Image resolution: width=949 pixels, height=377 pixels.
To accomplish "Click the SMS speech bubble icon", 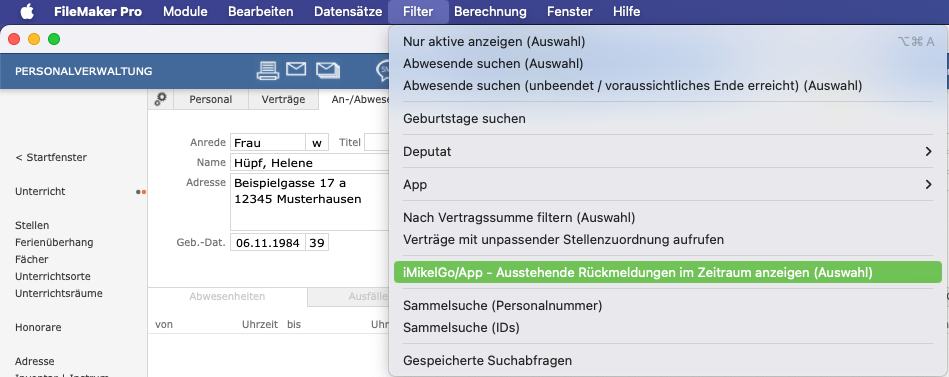I will tap(383, 71).
